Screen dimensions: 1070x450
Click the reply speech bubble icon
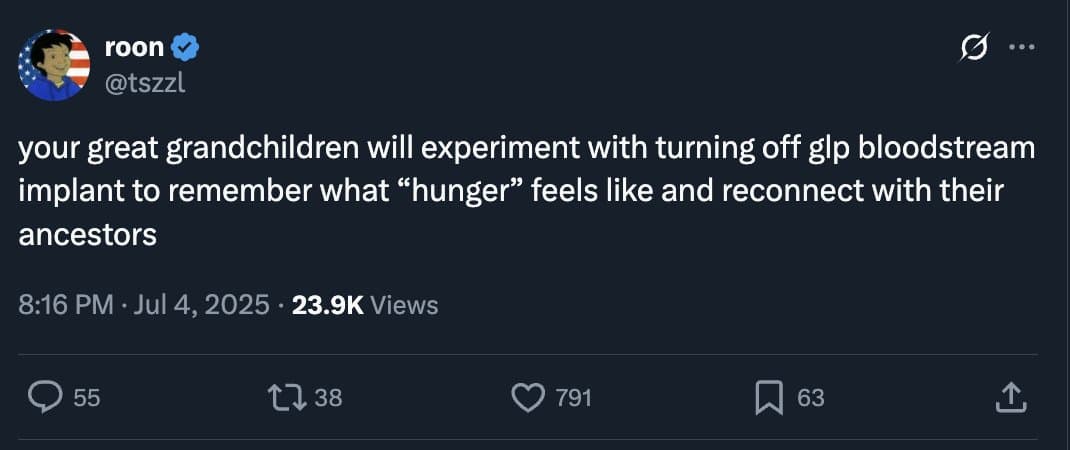(x=43, y=398)
